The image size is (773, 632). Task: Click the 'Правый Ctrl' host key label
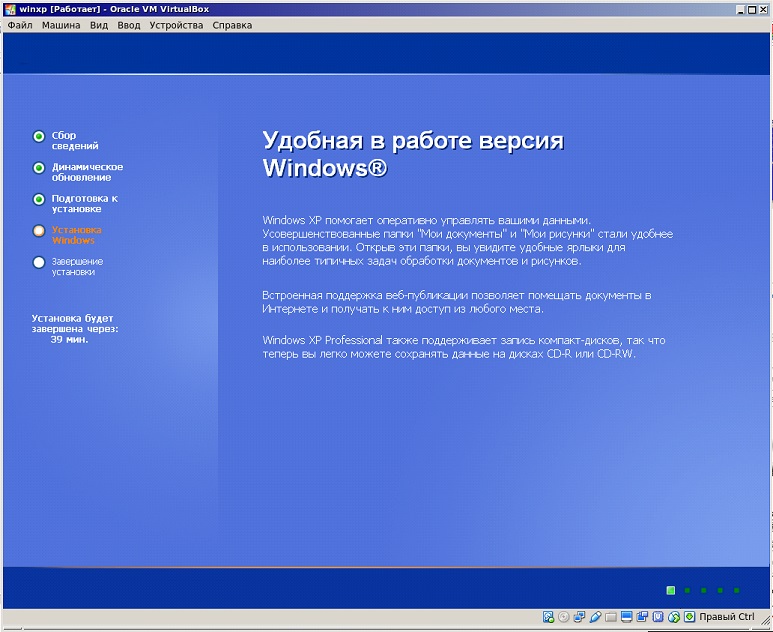(x=727, y=617)
